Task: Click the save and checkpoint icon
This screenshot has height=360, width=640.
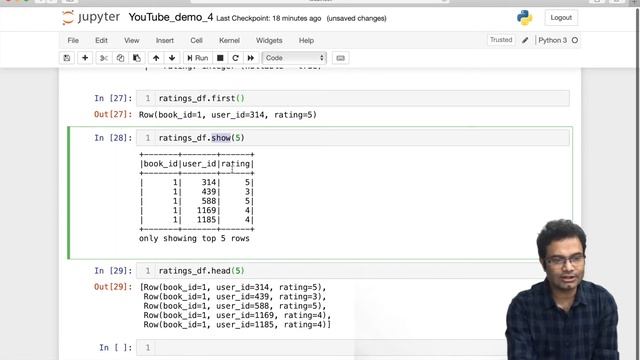Action: click(67, 58)
